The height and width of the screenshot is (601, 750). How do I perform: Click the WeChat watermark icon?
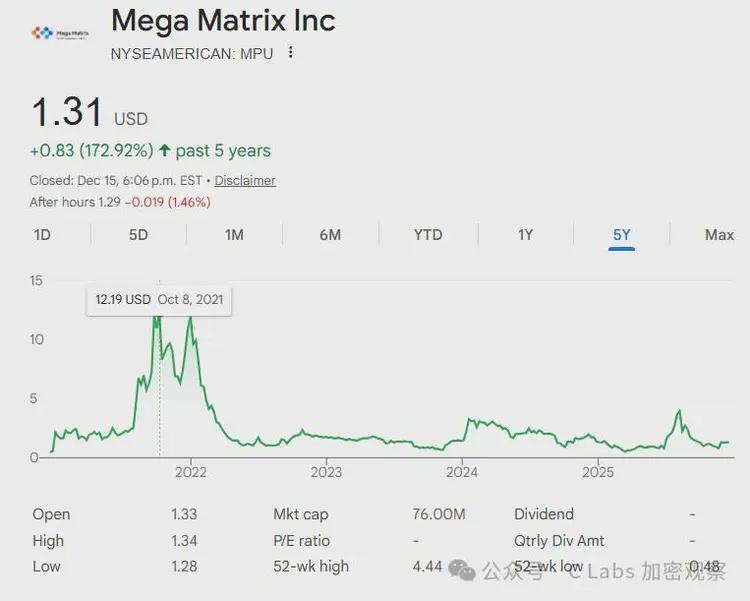point(462,569)
